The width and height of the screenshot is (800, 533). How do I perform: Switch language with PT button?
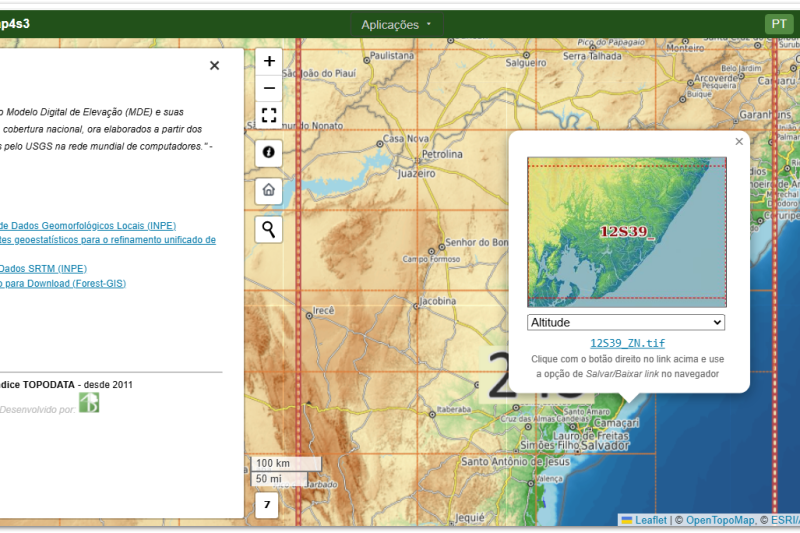(779, 24)
